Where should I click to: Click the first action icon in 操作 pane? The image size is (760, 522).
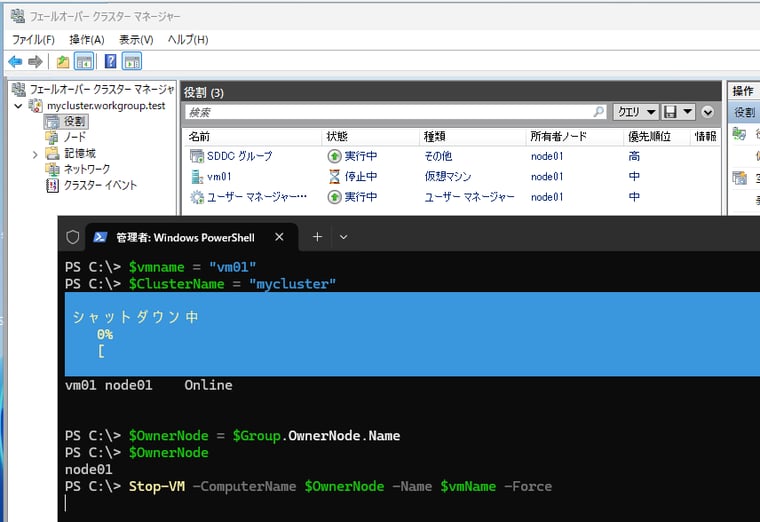pos(739,134)
